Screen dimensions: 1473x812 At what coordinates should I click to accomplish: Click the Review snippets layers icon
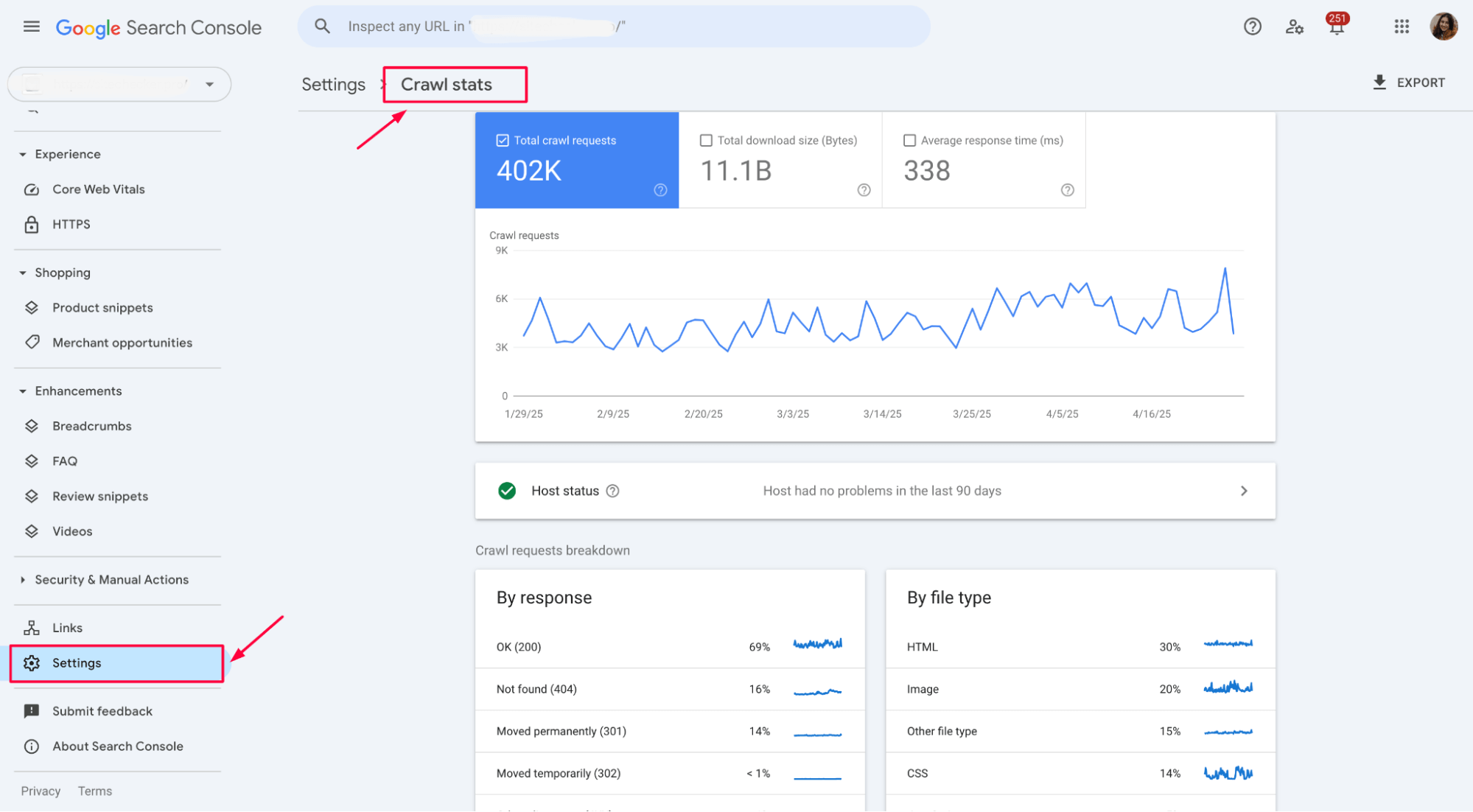32,497
